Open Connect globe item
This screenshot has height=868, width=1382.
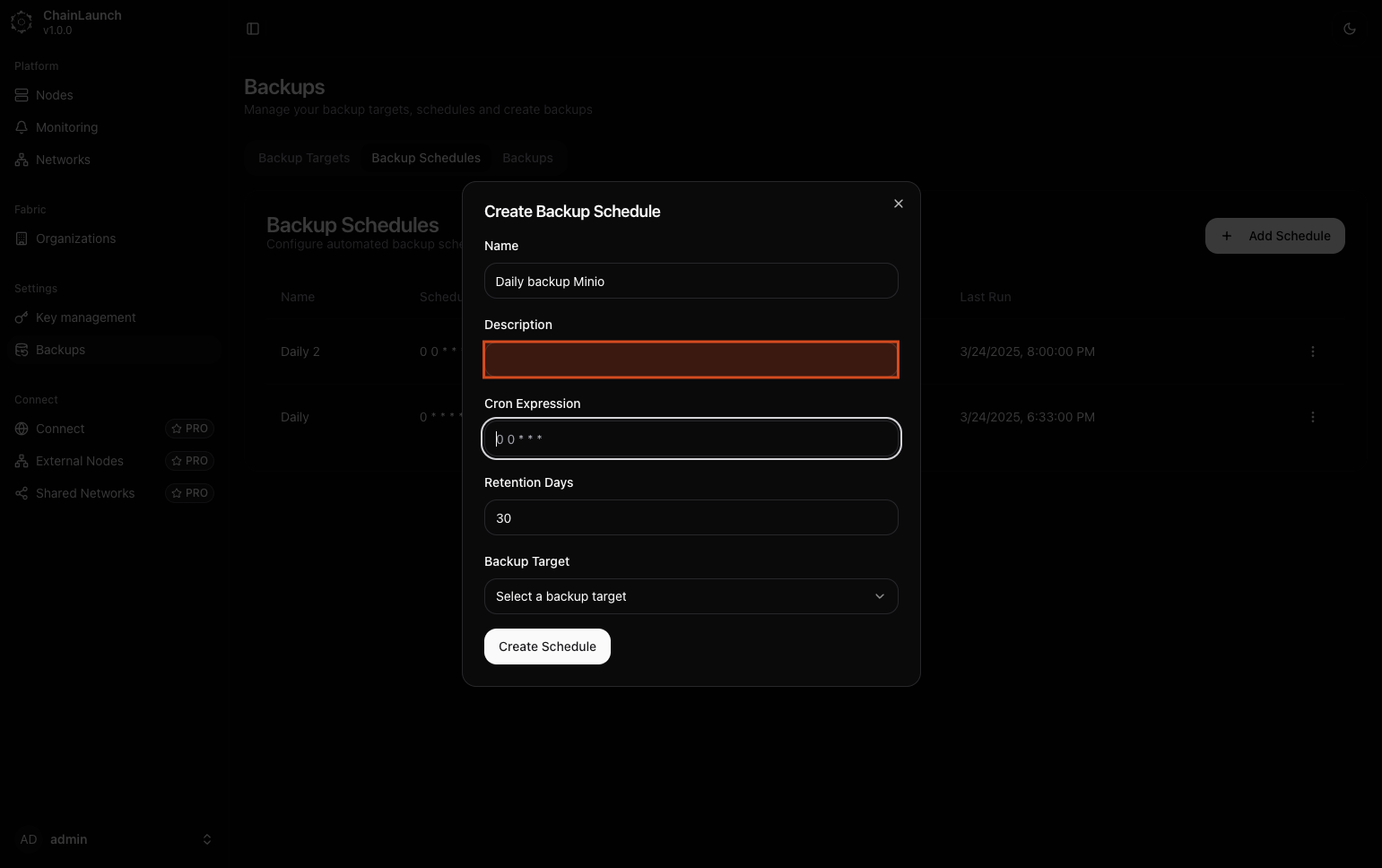tap(60, 429)
